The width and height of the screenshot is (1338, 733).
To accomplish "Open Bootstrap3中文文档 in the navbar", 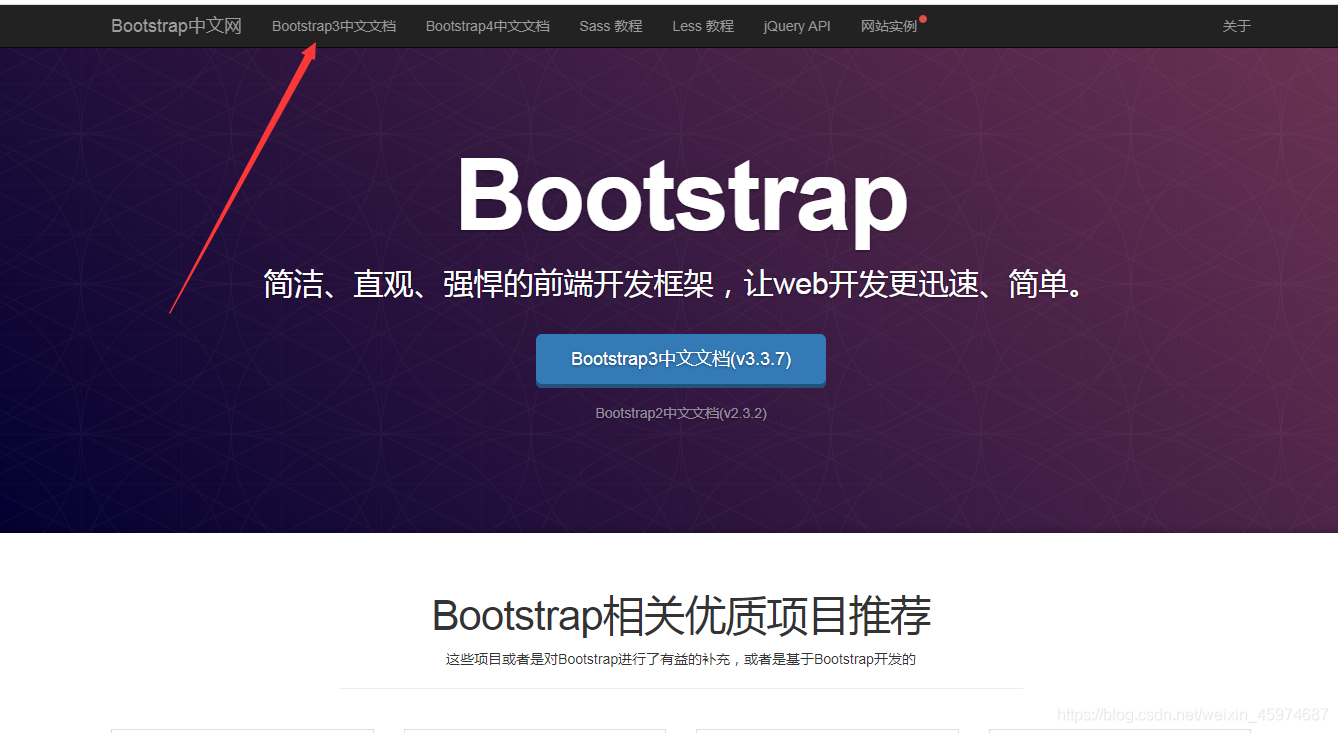I will (x=334, y=26).
